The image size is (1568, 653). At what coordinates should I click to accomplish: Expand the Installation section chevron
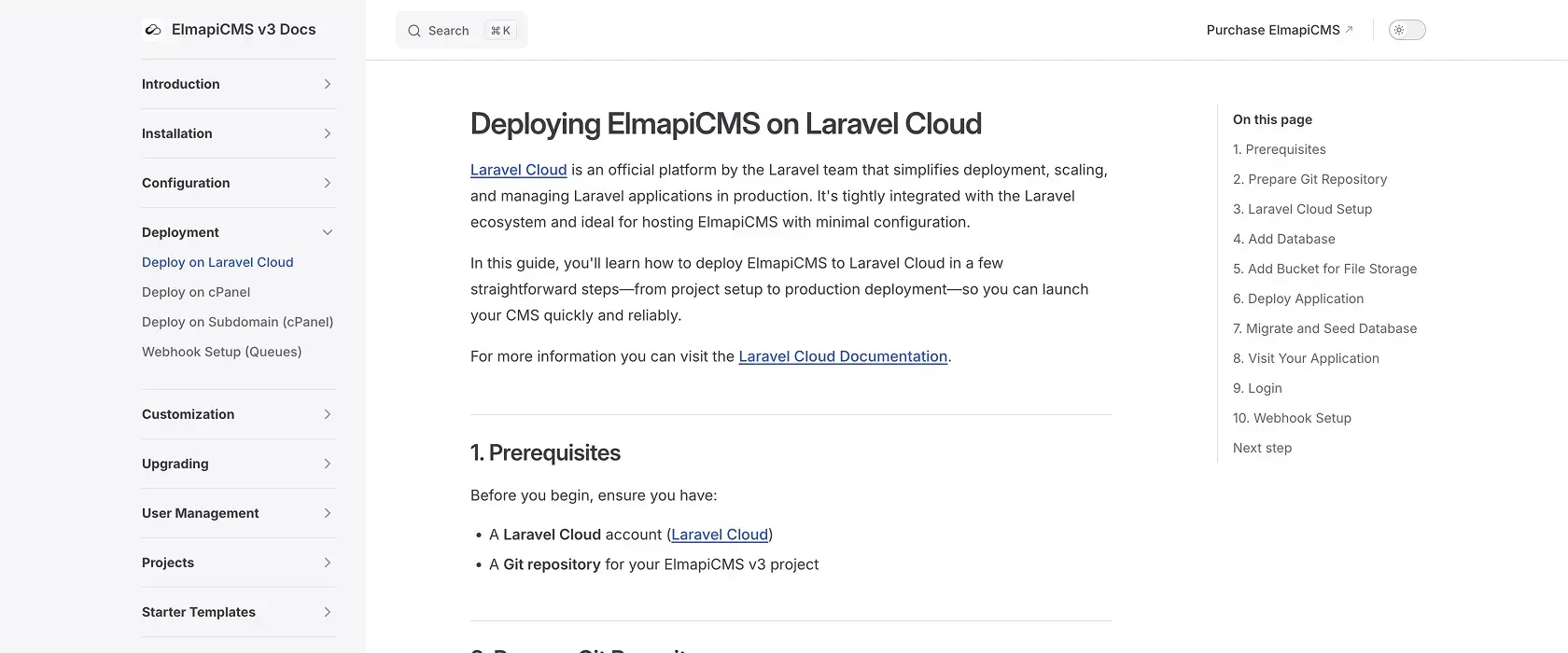click(328, 133)
